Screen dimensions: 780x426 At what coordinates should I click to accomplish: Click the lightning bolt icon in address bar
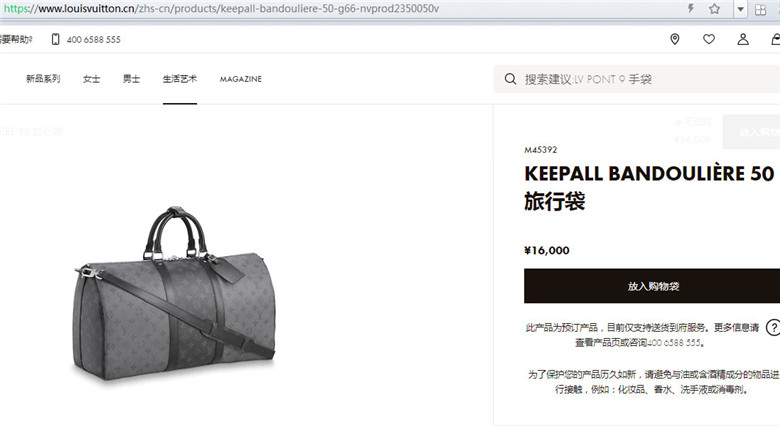pos(690,8)
